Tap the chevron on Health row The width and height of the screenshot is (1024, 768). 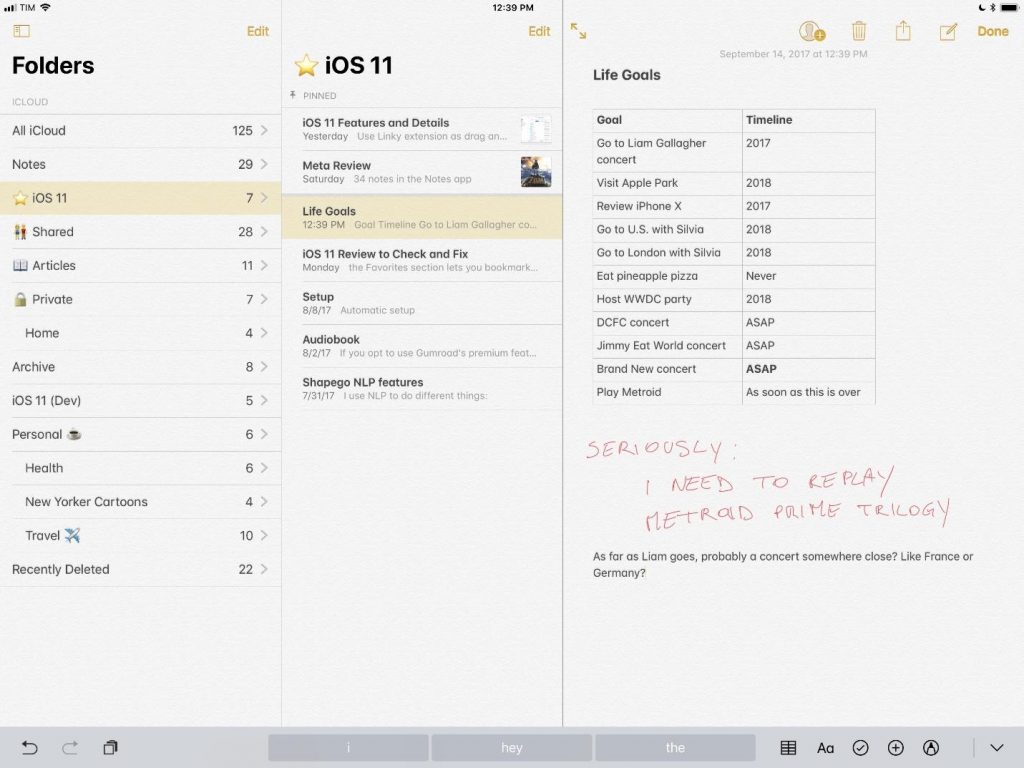point(264,468)
